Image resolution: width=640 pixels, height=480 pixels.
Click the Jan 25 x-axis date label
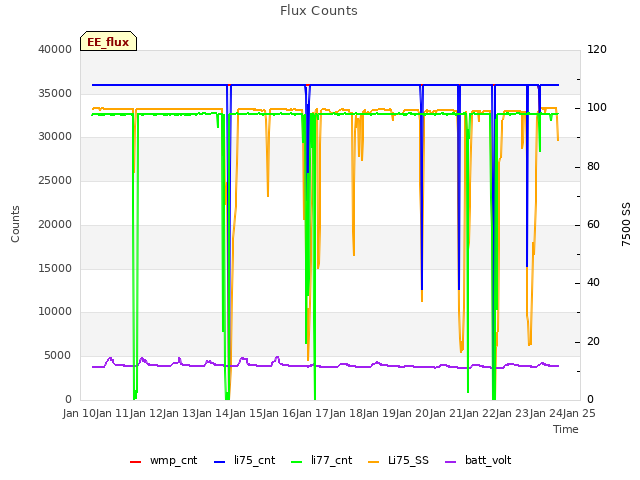coord(579,413)
